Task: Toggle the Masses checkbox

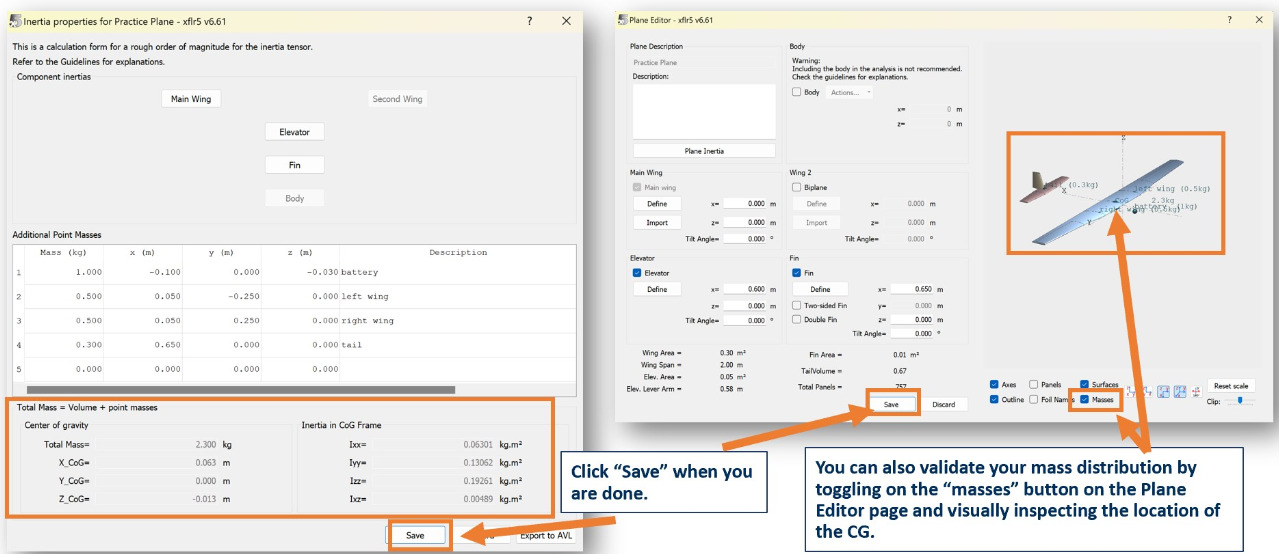Action: [1086, 400]
